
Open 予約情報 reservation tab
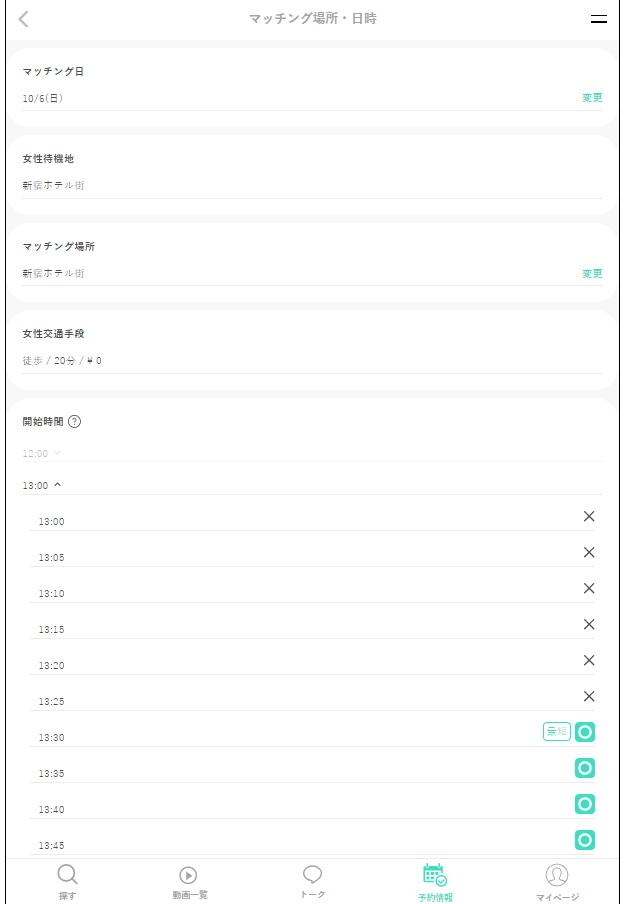click(x=435, y=882)
